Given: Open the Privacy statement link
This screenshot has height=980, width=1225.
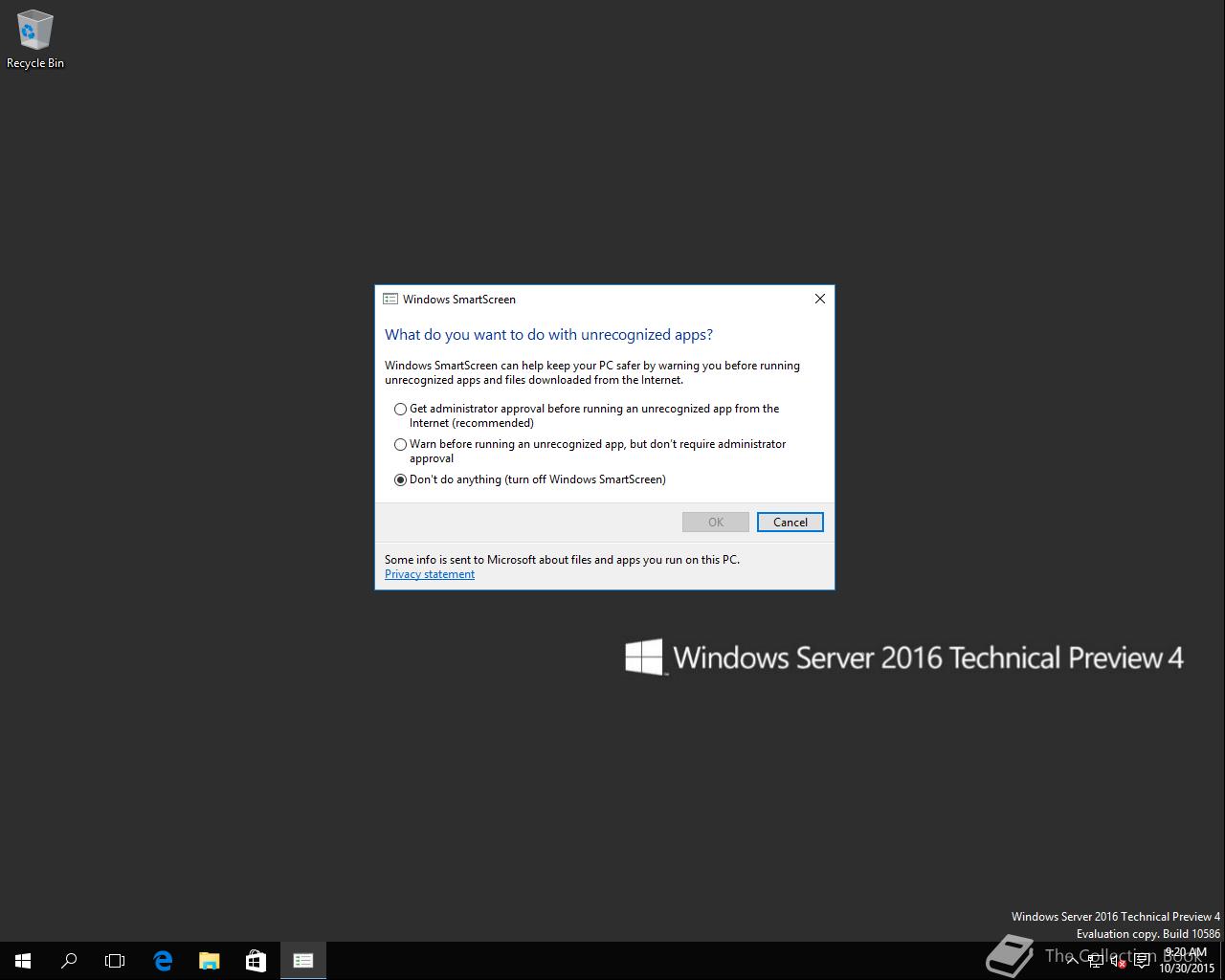Looking at the screenshot, I should (x=430, y=574).
